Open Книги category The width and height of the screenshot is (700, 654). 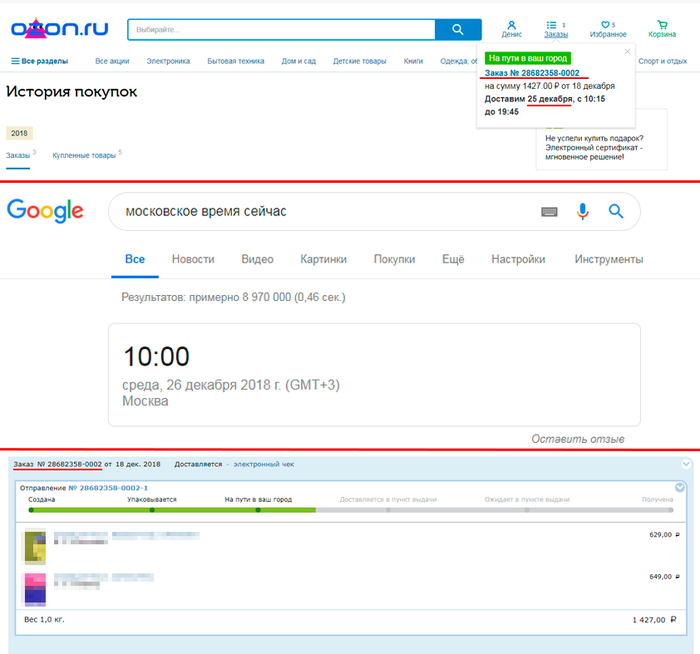413,61
